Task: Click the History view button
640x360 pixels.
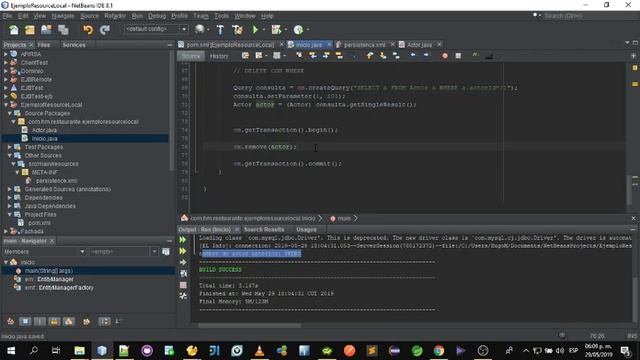Action: pyautogui.click(x=219, y=56)
